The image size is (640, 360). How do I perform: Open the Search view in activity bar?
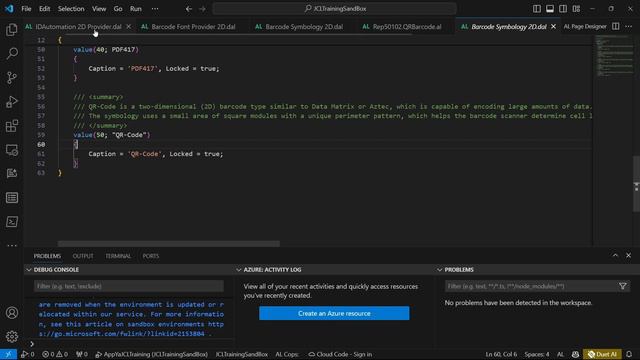tap(12, 53)
